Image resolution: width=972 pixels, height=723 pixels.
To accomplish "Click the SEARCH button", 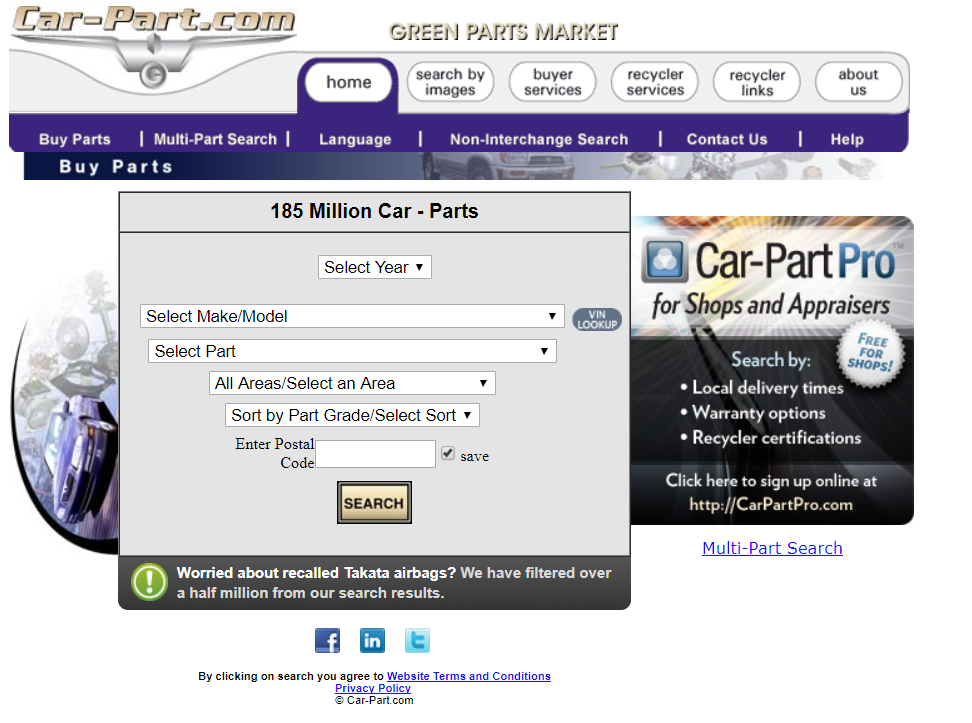I will [374, 503].
